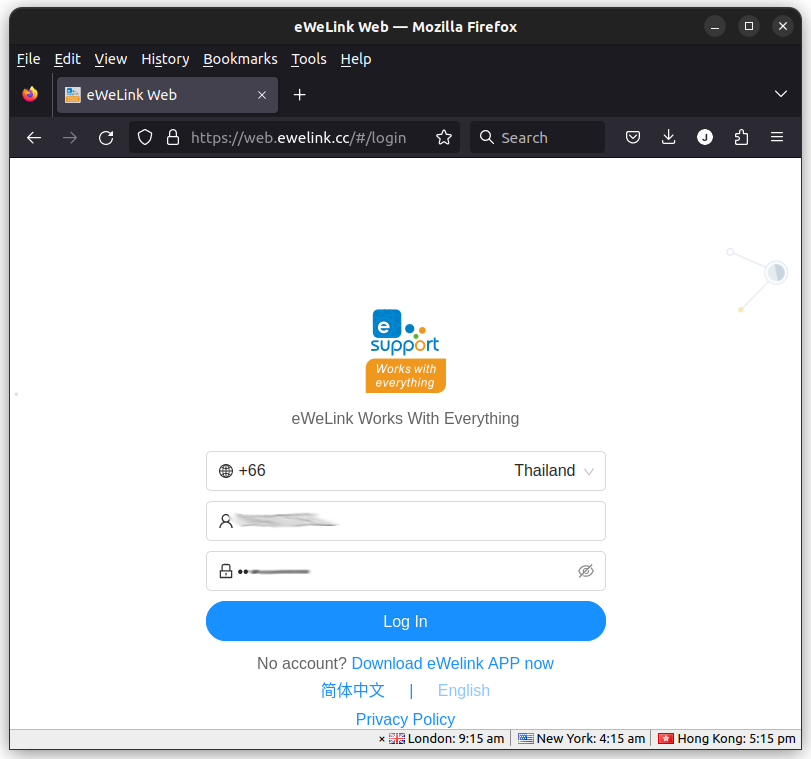Open the Tools menu

tap(309, 59)
